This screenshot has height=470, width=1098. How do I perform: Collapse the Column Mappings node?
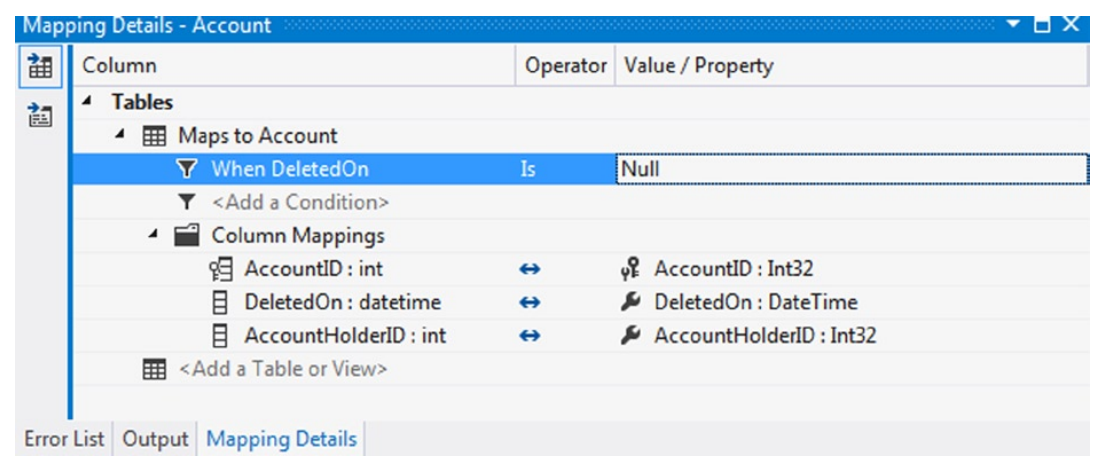(x=153, y=235)
